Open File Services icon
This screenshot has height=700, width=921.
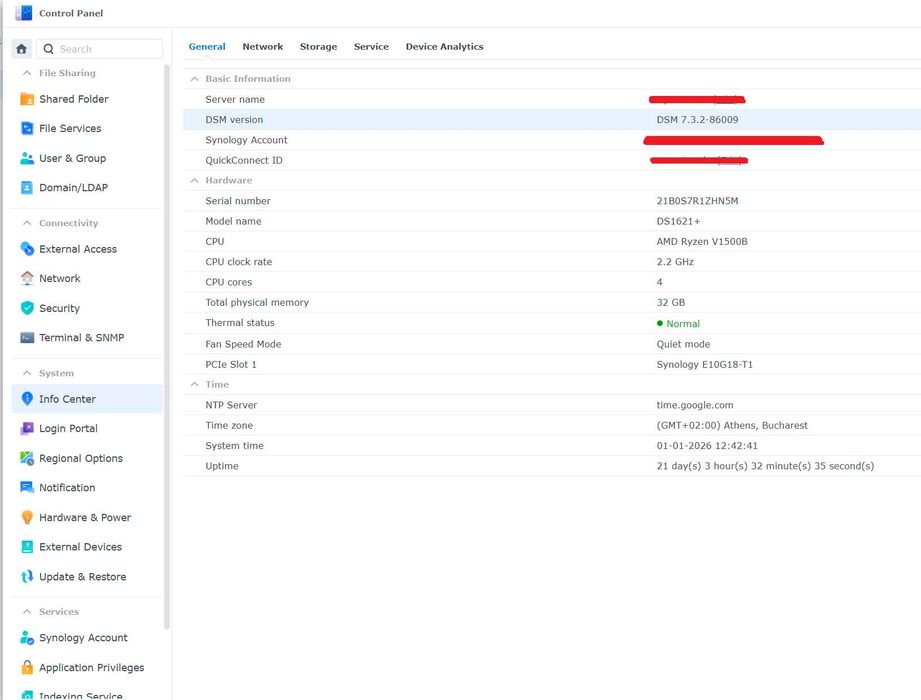coord(27,128)
